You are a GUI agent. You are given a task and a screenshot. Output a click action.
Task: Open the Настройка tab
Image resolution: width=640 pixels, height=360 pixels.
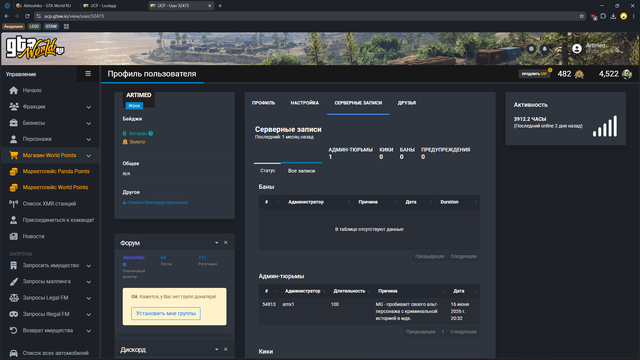304,103
